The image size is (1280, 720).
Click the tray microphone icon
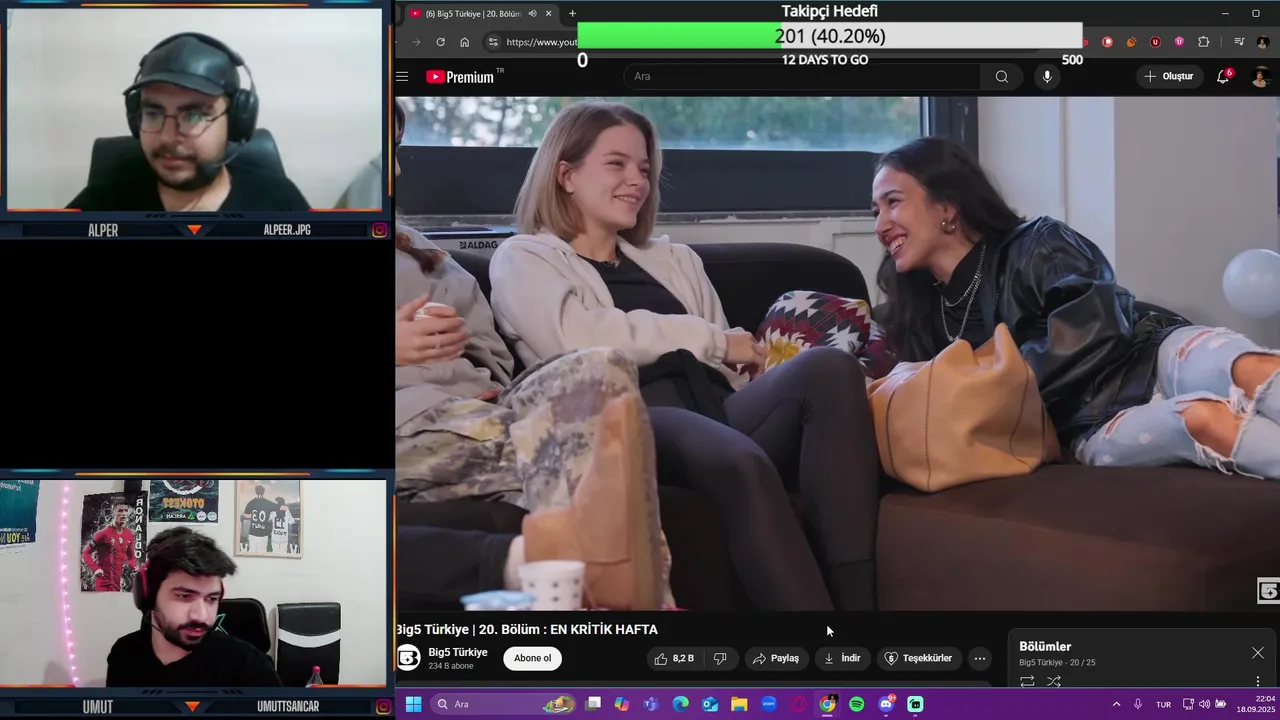(1138, 704)
